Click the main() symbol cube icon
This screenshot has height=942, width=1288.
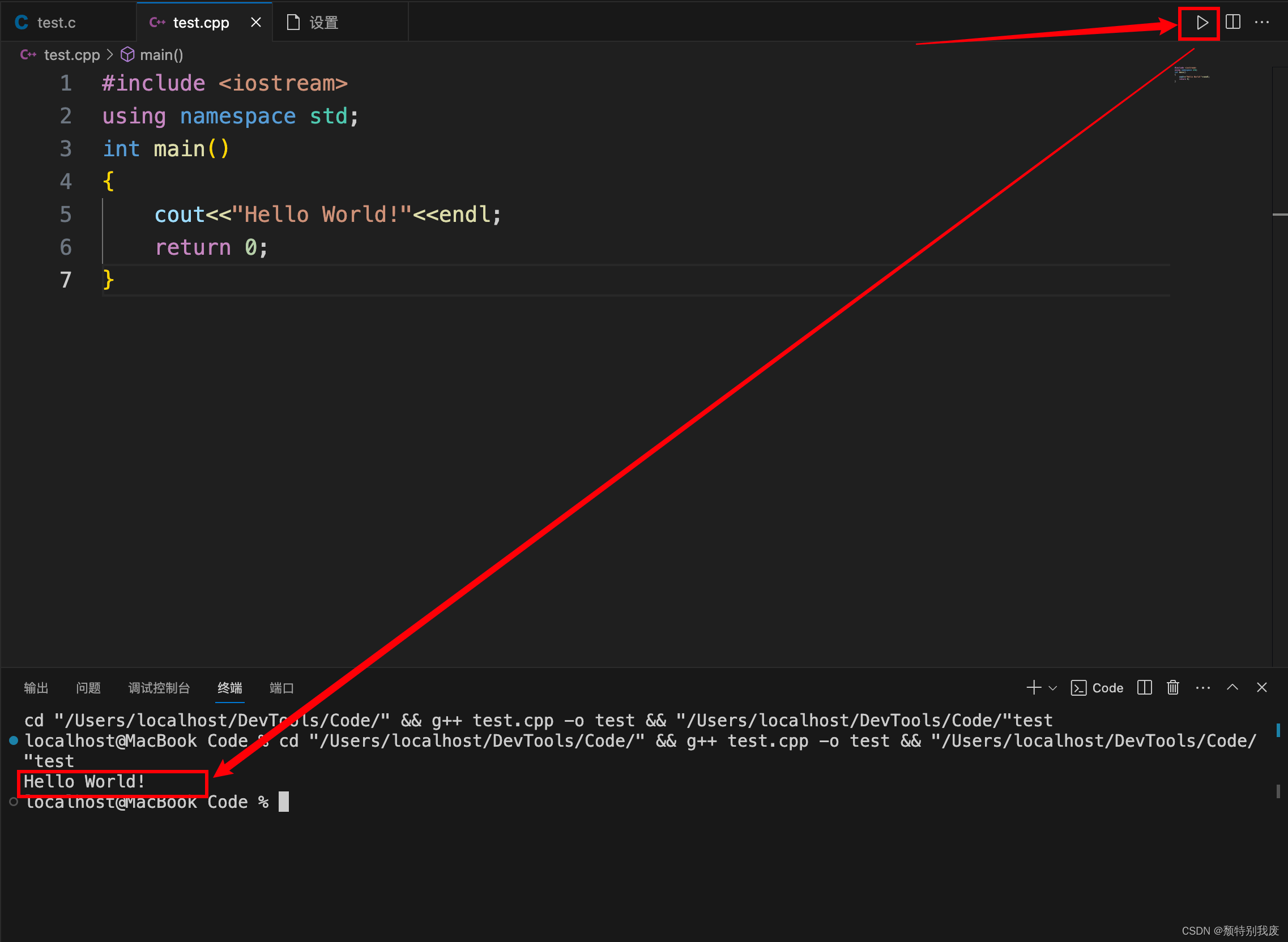[x=128, y=55]
